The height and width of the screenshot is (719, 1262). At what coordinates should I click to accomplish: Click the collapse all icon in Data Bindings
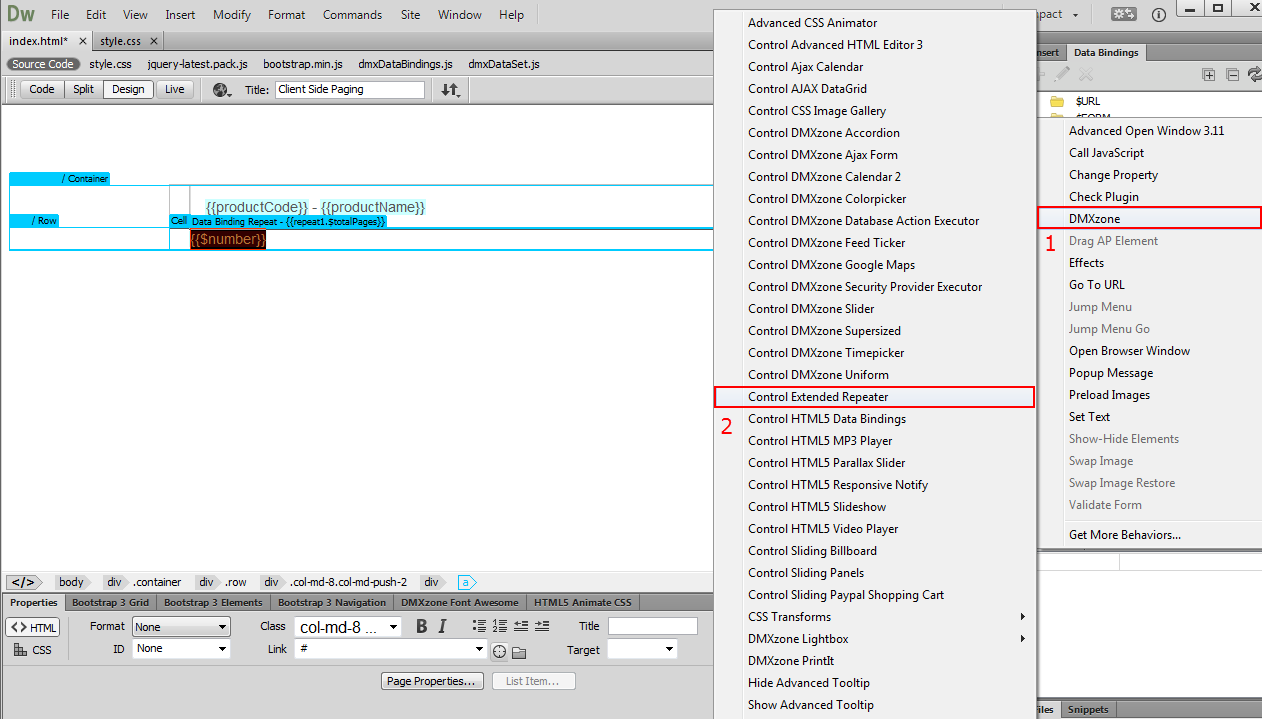tap(1232, 75)
